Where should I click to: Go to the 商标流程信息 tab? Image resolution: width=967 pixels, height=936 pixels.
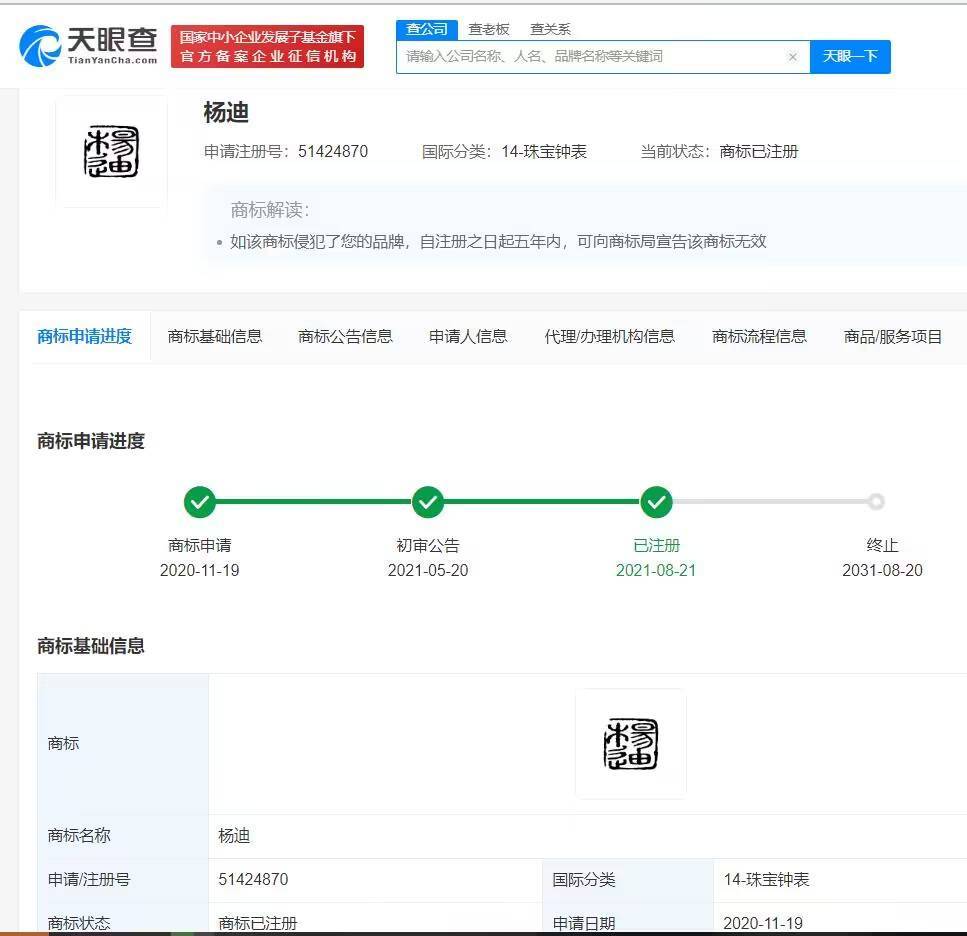pyautogui.click(x=759, y=336)
